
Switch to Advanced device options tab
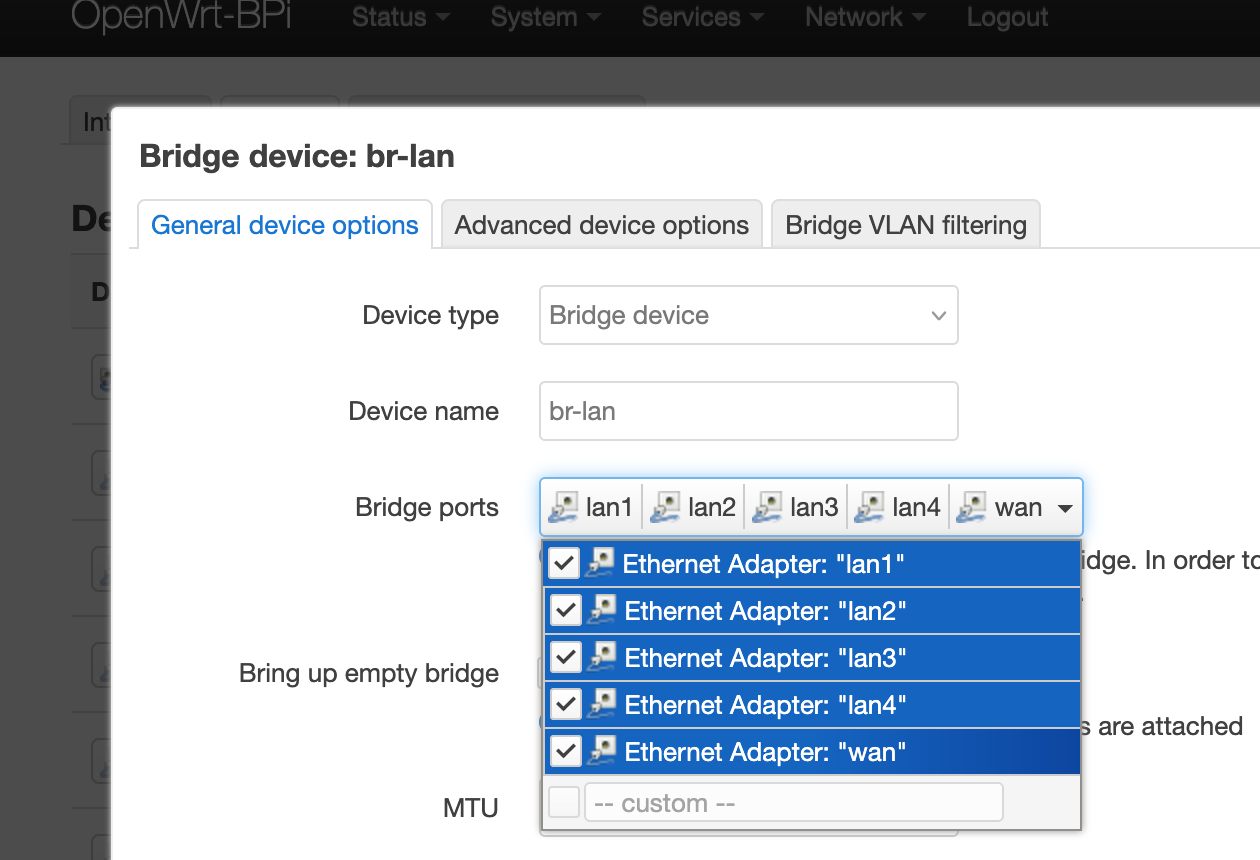pyautogui.click(x=602, y=225)
